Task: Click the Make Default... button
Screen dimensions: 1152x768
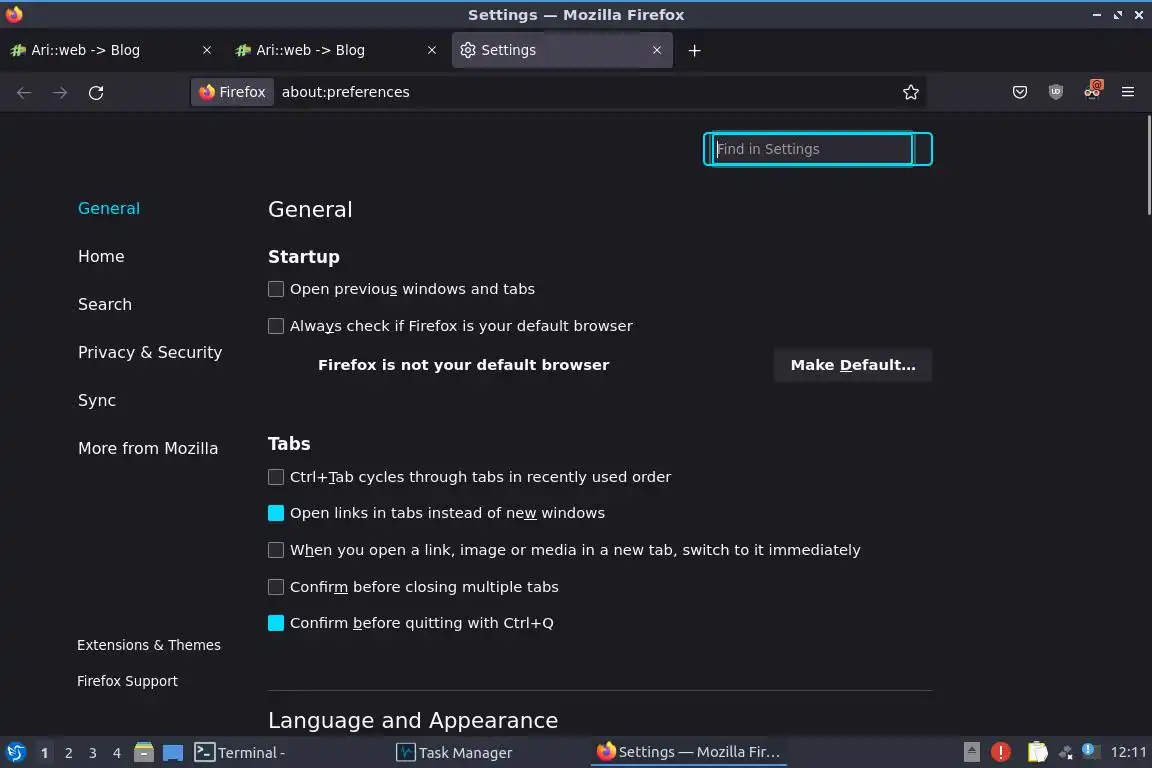Action: (x=853, y=365)
